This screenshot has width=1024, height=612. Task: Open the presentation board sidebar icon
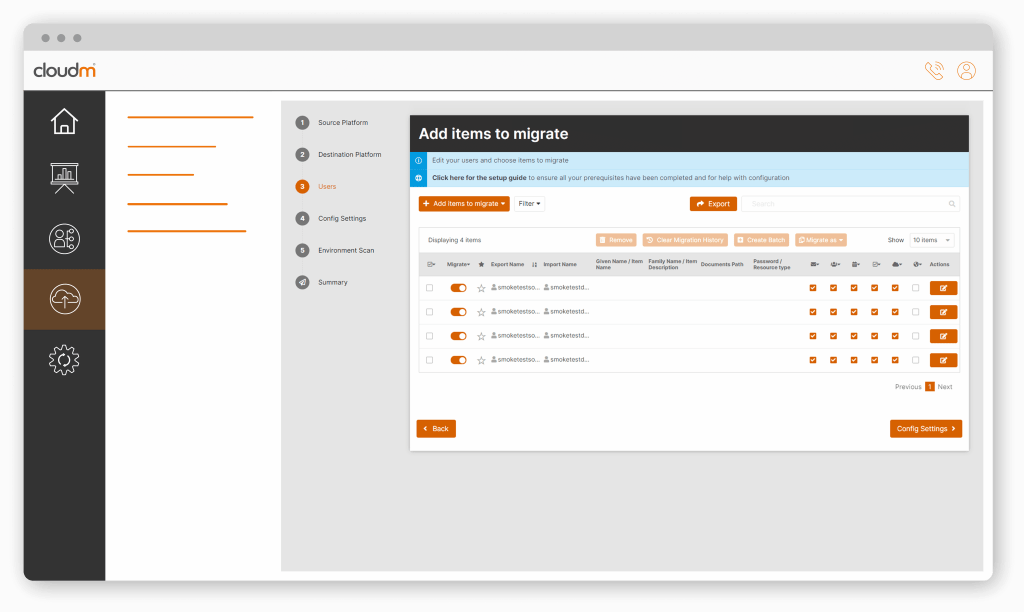(x=64, y=179)
